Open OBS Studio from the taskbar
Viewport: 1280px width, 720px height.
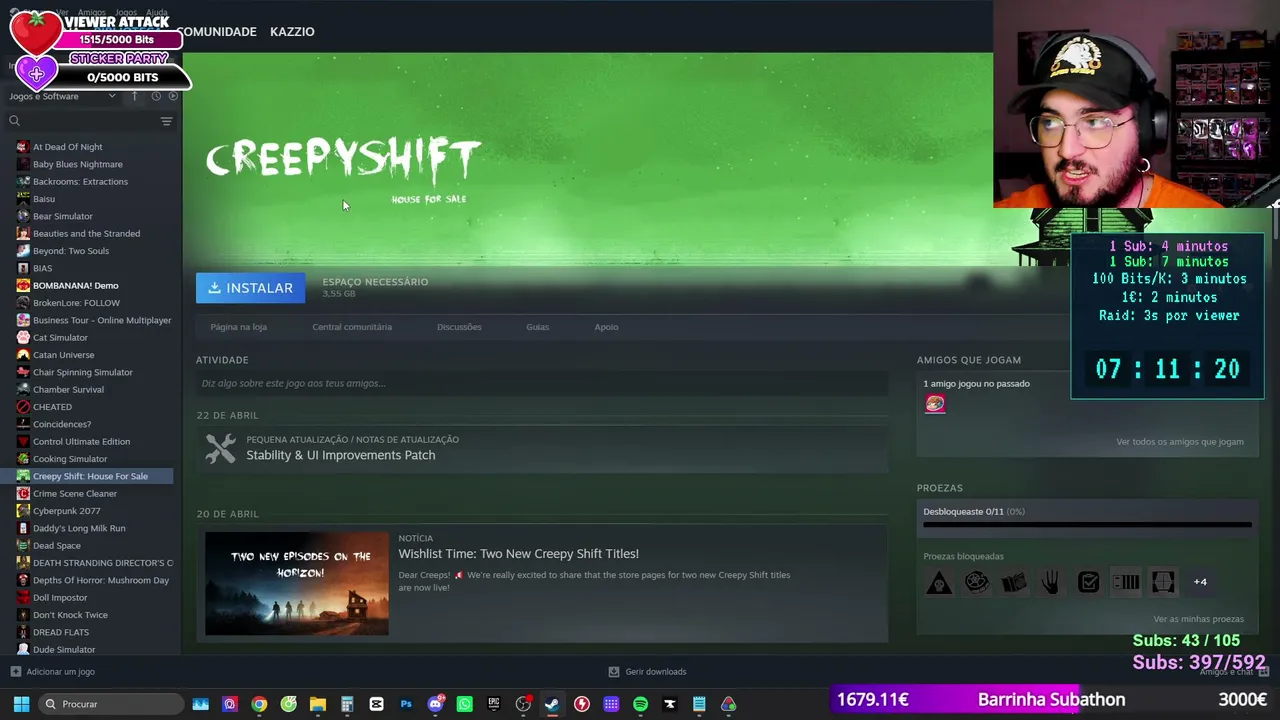(523, 704)
